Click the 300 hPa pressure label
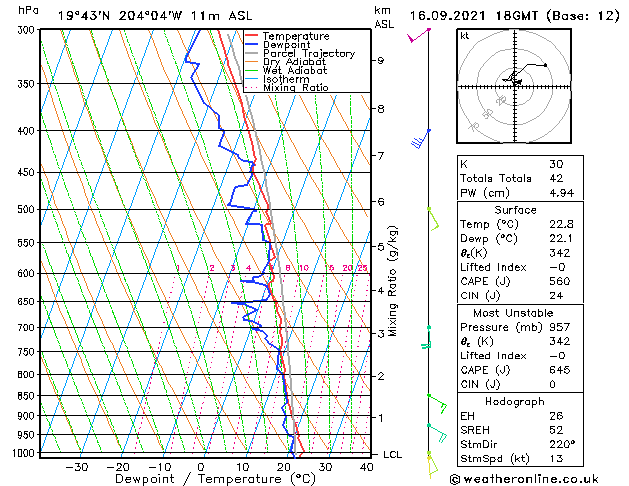This screenshot has width=629, height=486. click(28, 30)
